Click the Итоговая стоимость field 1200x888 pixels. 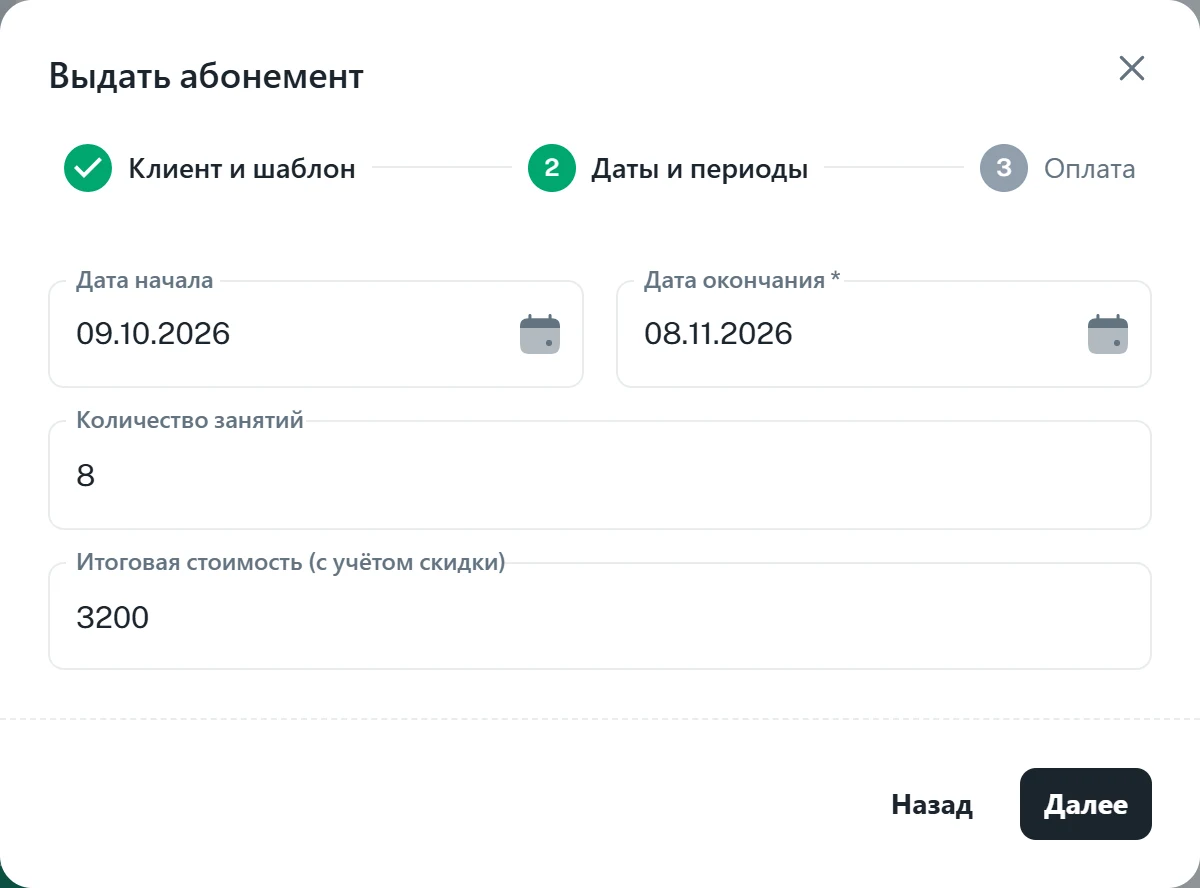pyautogui.click(x=600, y=616)
